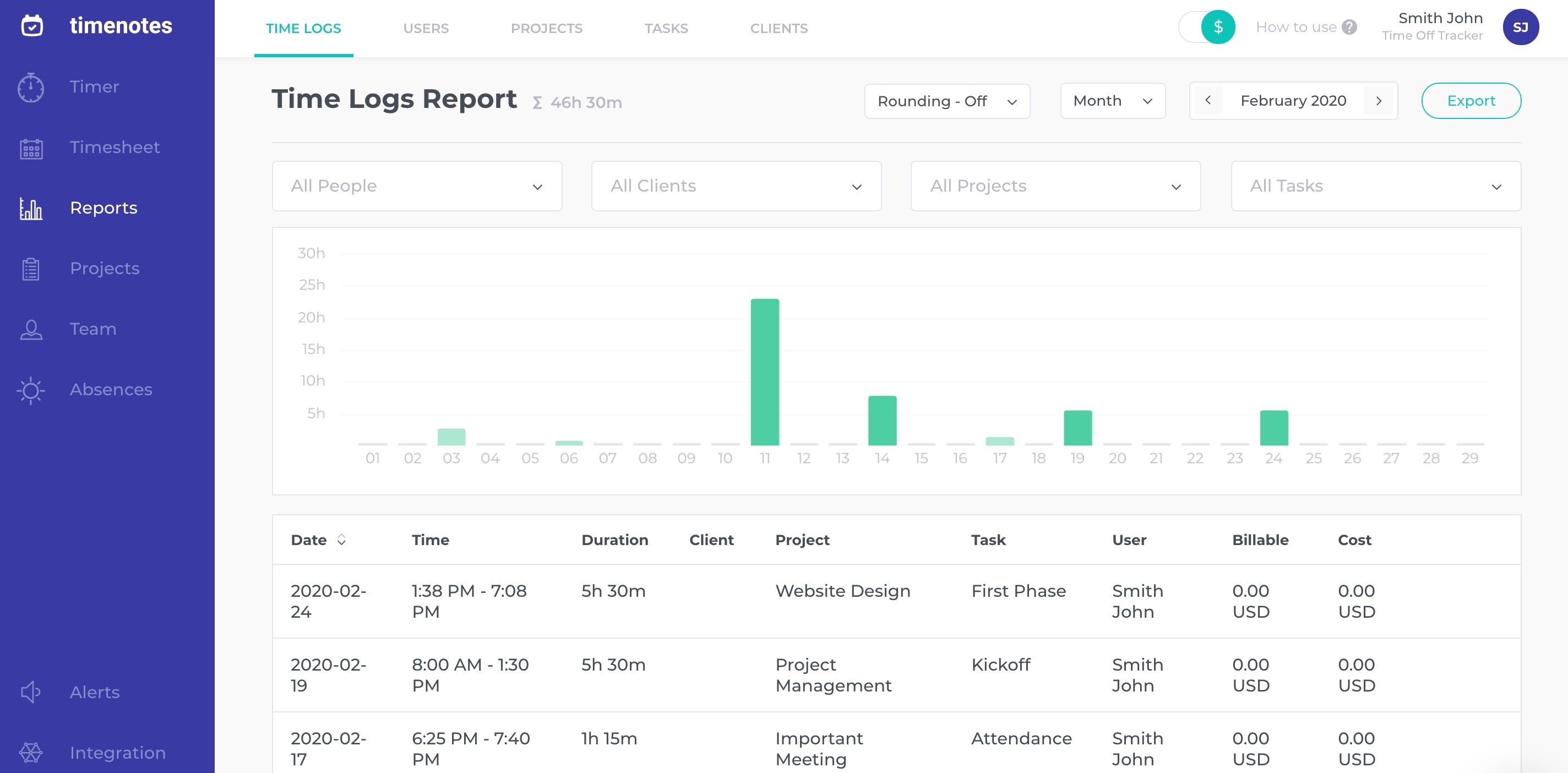Screen dimensions: 1568x773
Task: Open Timesheet calendar icon in sidebar
Action: [30, 148]
